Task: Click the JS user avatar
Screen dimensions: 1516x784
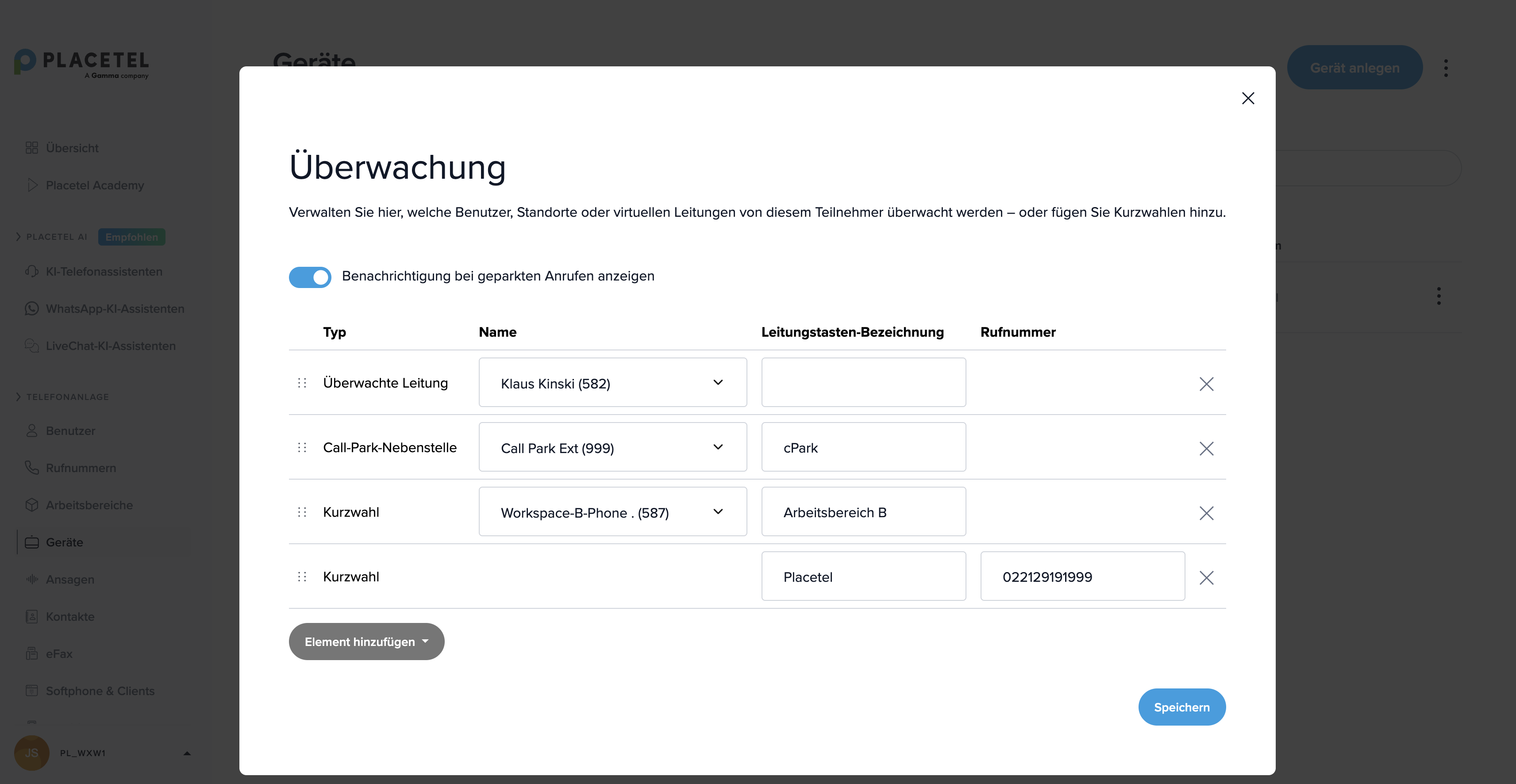Action: tap(31, 753)
